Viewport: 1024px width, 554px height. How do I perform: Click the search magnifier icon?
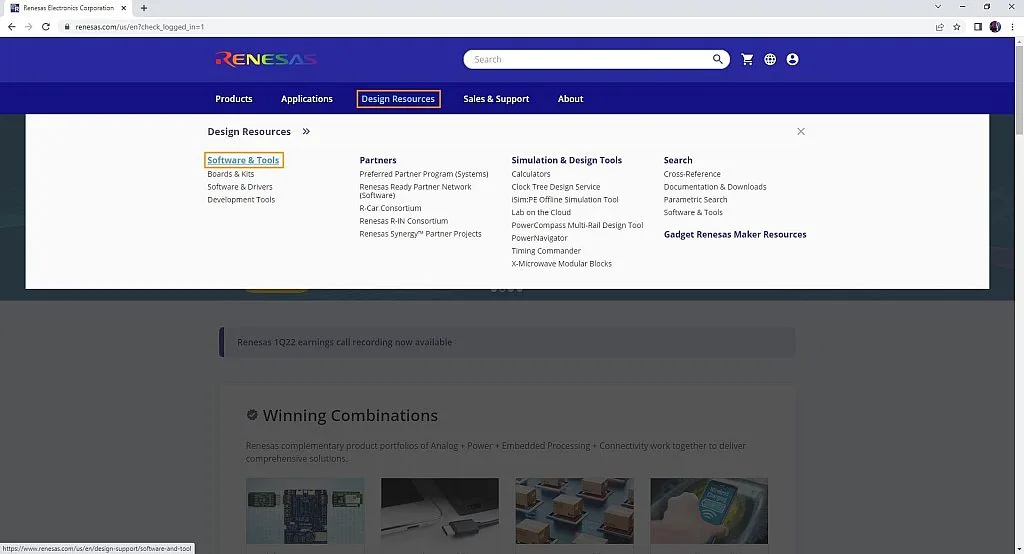tap(718, 59)
